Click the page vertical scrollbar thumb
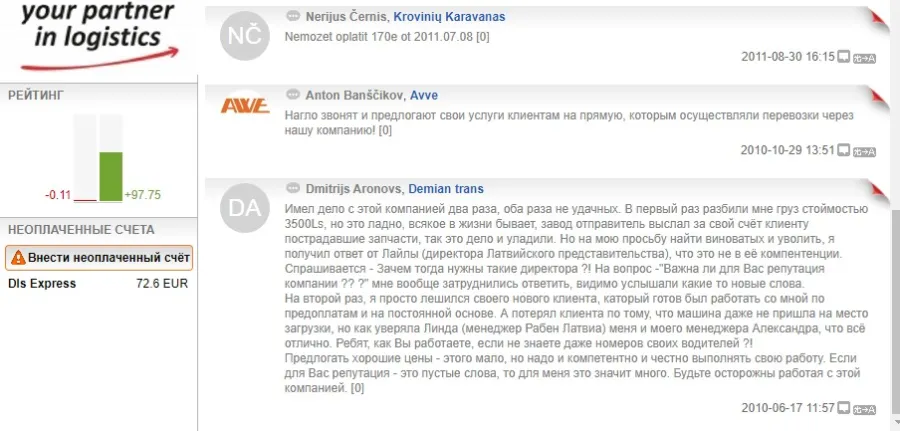This screenshot has height=431, width=900. pyautogui.click(x=895, y=310)
